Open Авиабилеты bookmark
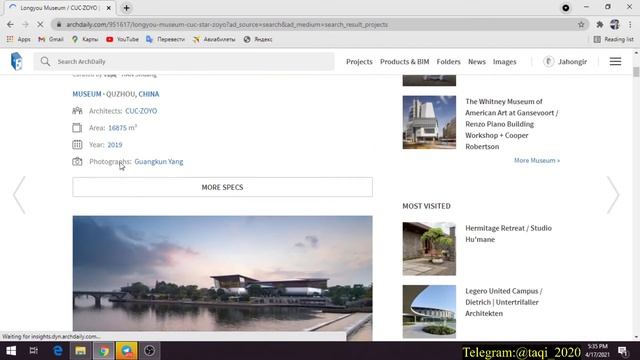The width and height of the screenshot is (640, 360). click(x=214, y=39)
